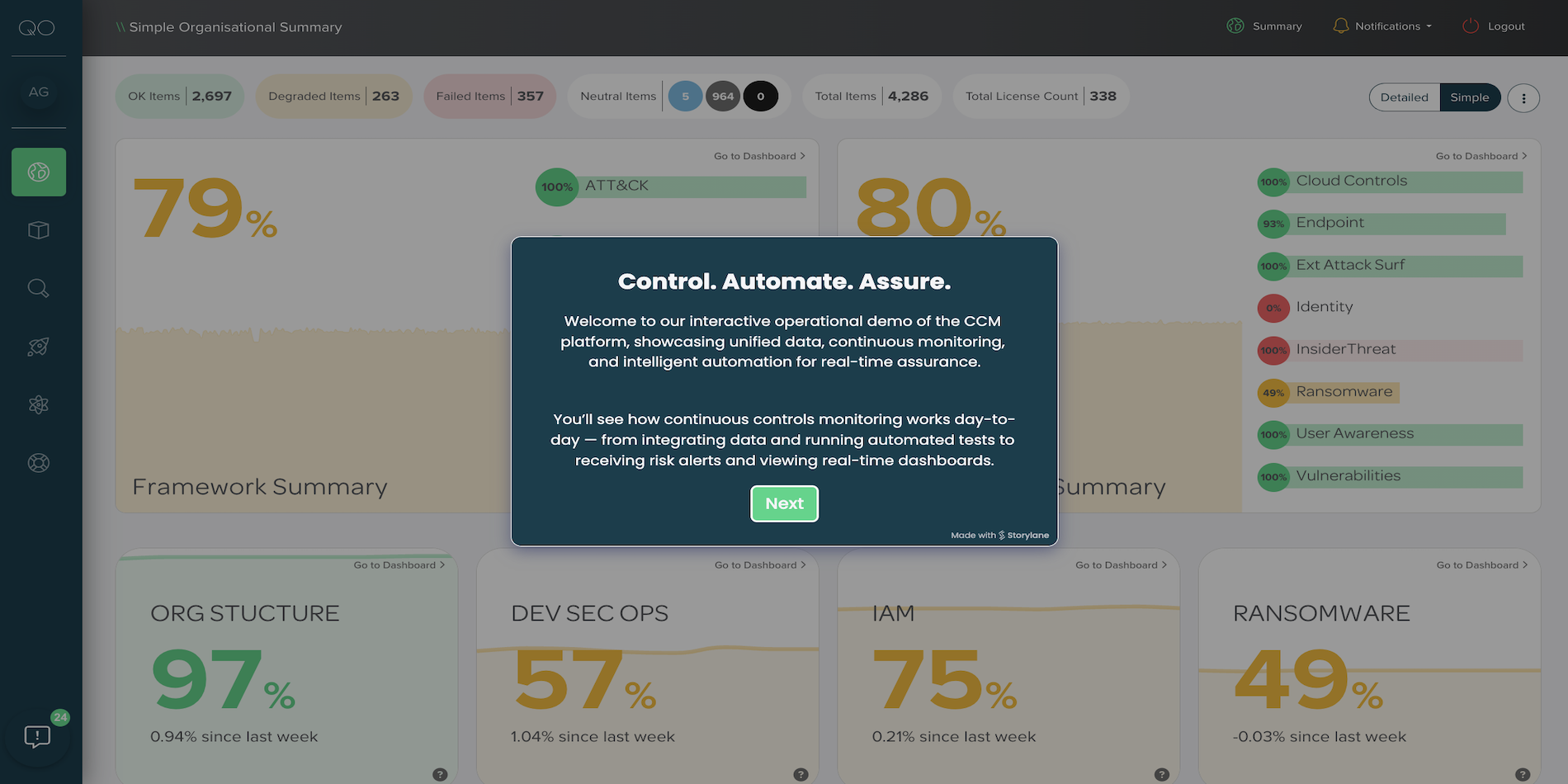Click the Ransomware 49% progress bar

pos(1344,392)
